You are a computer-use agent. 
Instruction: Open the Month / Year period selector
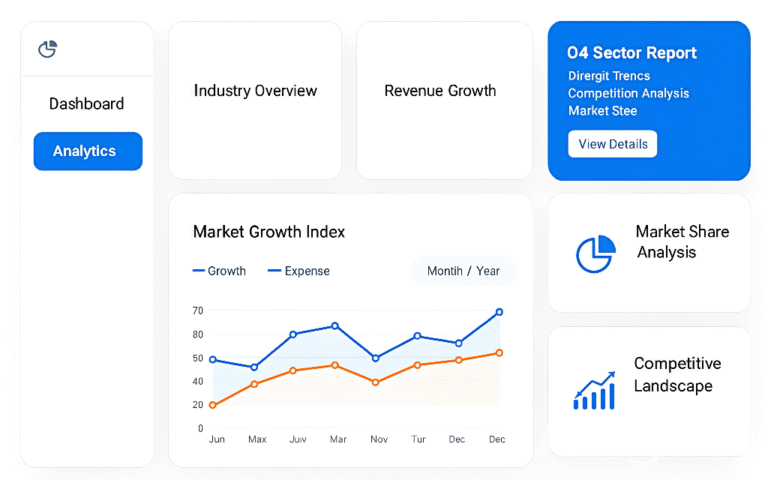click(x=463, y=271)
